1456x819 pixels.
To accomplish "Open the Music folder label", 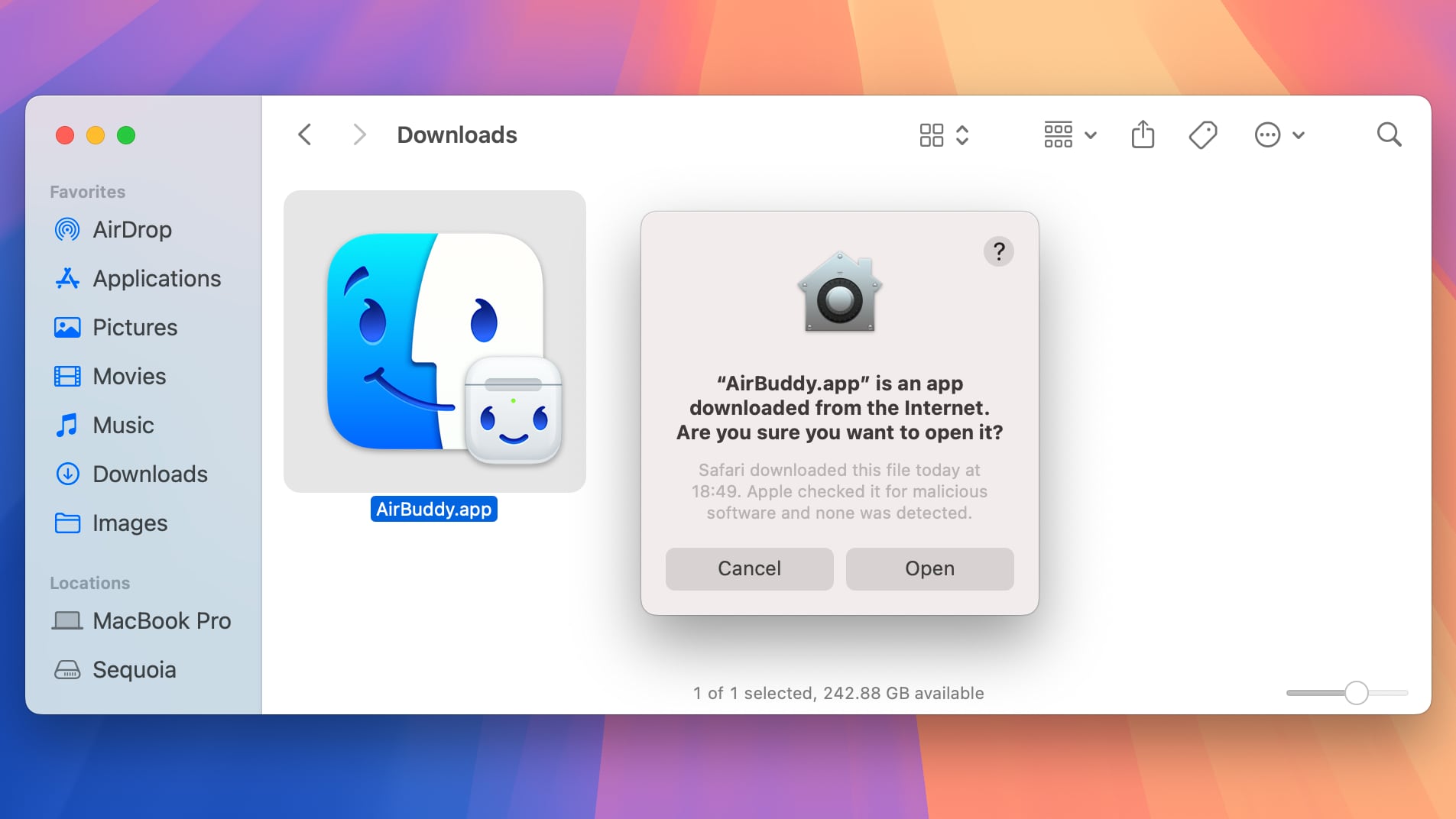I will coord(123,425).
